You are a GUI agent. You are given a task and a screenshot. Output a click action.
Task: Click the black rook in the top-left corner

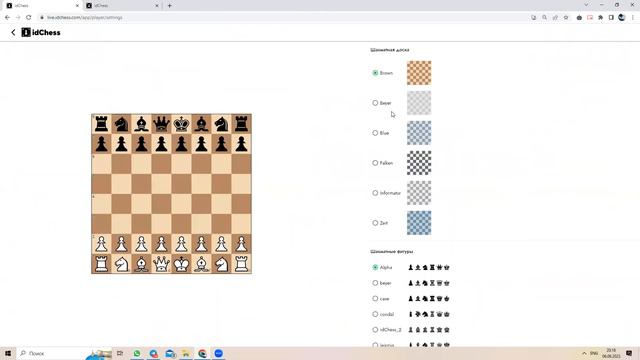(101, 124)
